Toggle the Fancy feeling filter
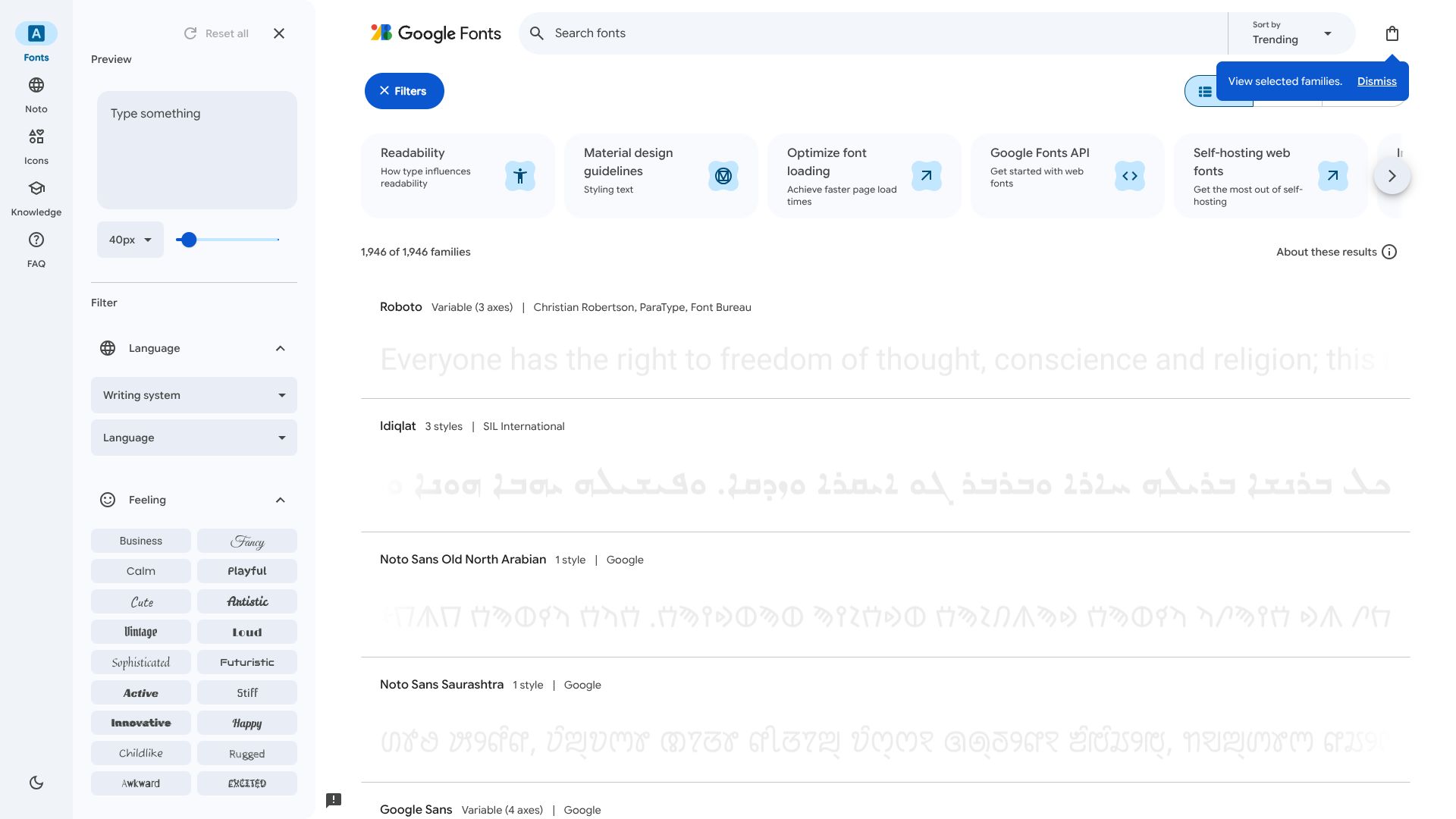 coord(247,541)
